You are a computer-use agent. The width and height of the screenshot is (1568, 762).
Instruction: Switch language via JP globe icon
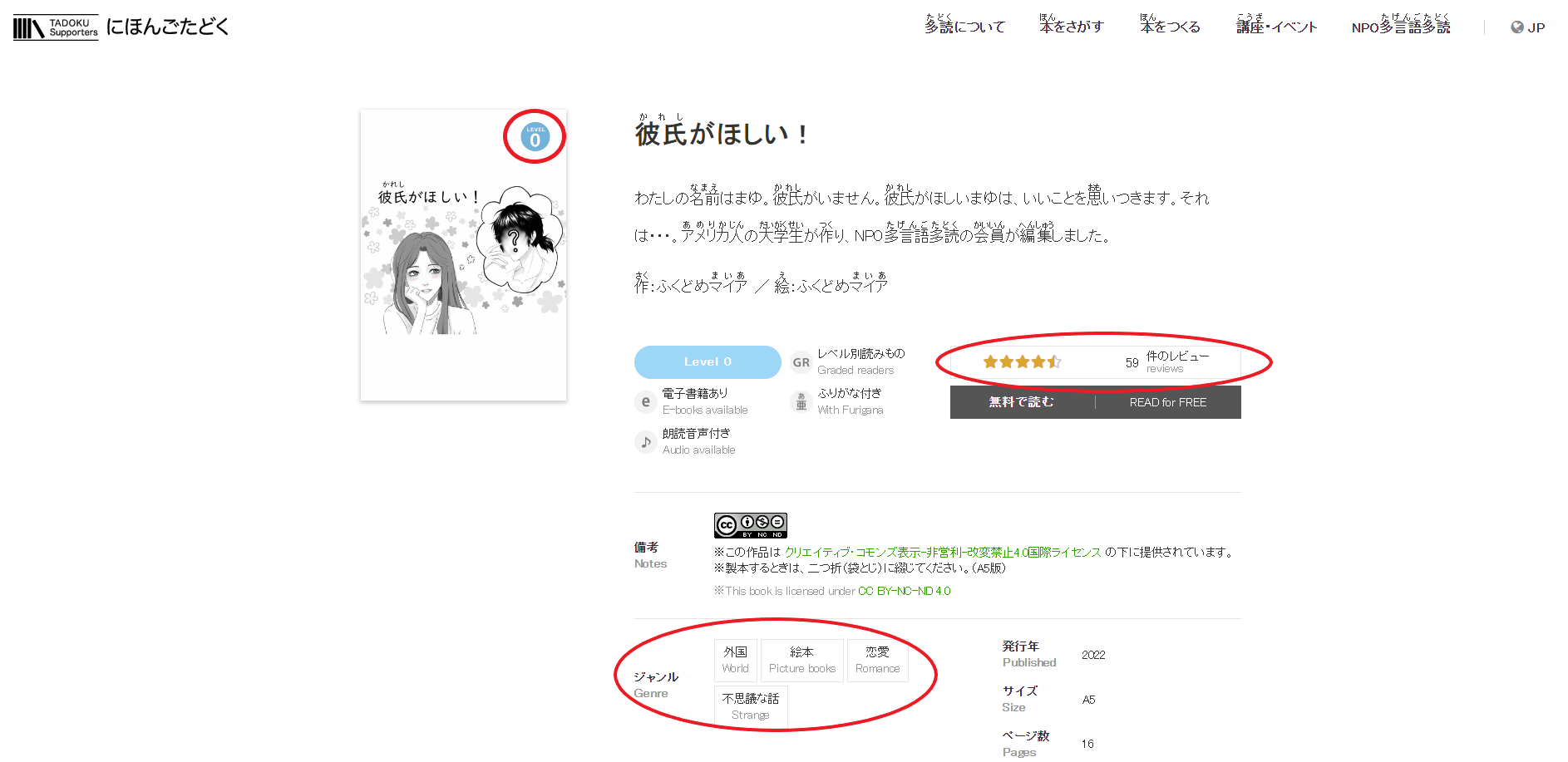[1528, 27]
